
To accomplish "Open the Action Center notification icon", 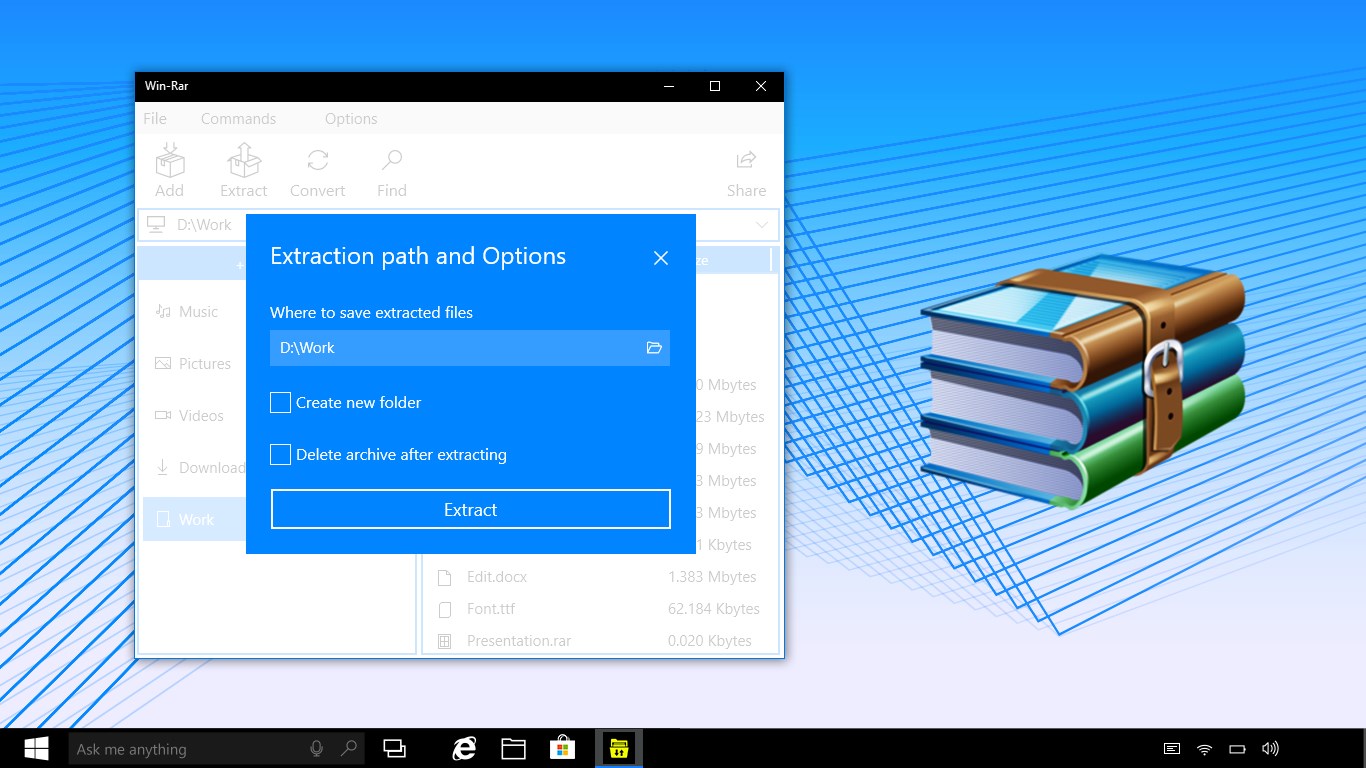I will pyautogui.click(x=1172, y=749).
